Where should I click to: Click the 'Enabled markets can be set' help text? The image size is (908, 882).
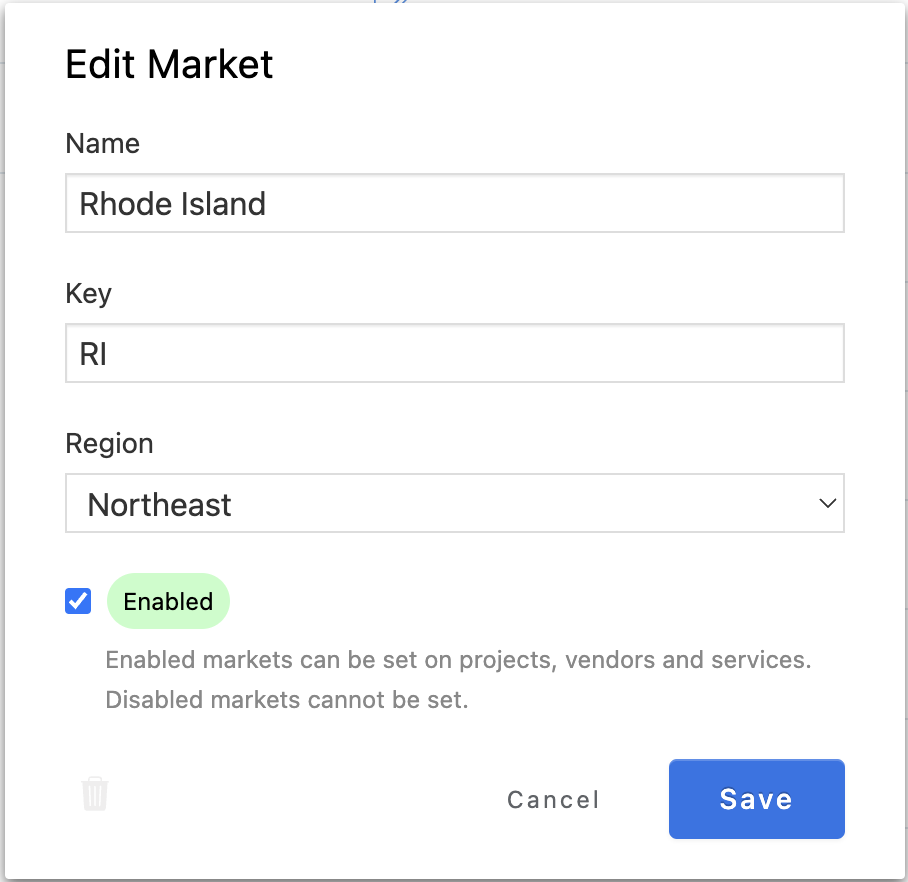[x=458, y=660]
